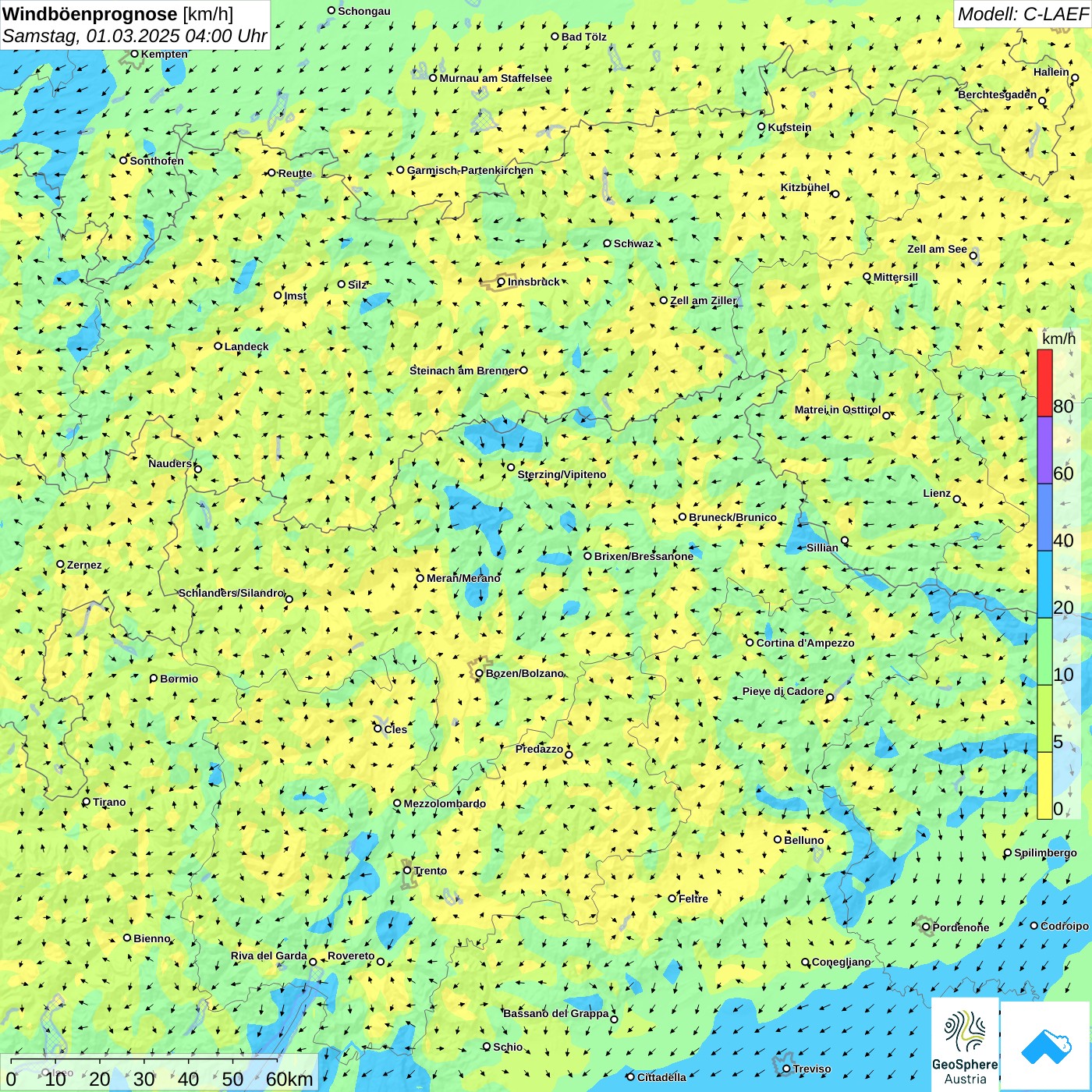
Task: Click the 'Mittersill' label
Action: pyautogui.click(x=895, y=277)
